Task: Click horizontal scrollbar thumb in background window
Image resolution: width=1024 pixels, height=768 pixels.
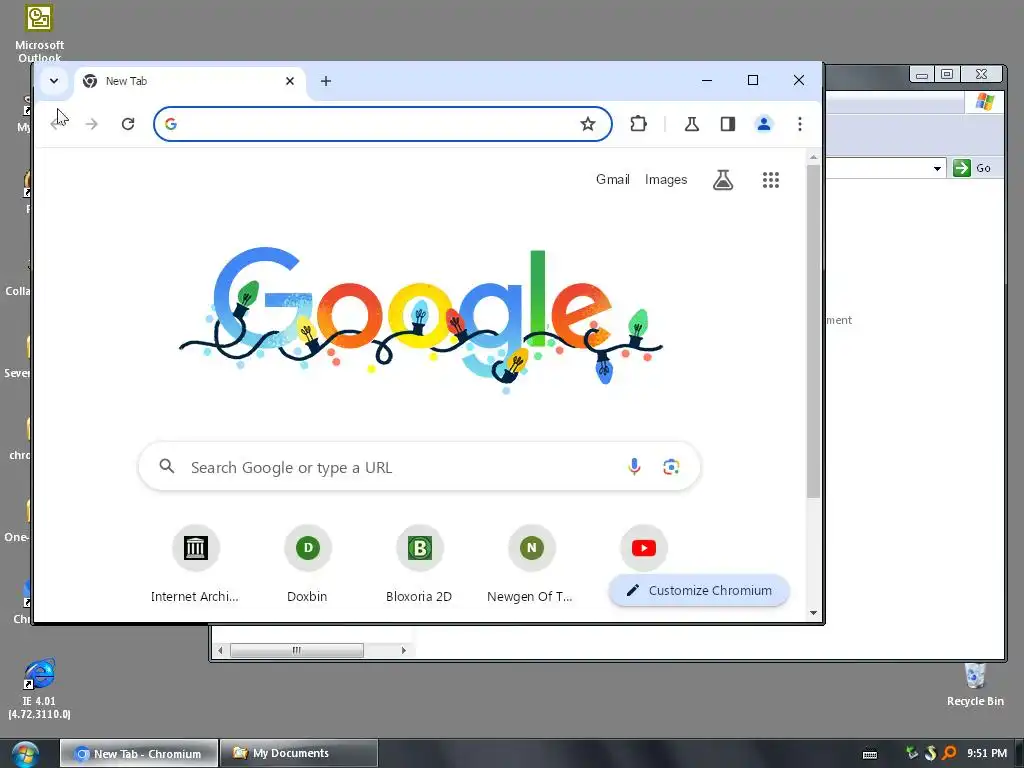Action: coord(296,650)
